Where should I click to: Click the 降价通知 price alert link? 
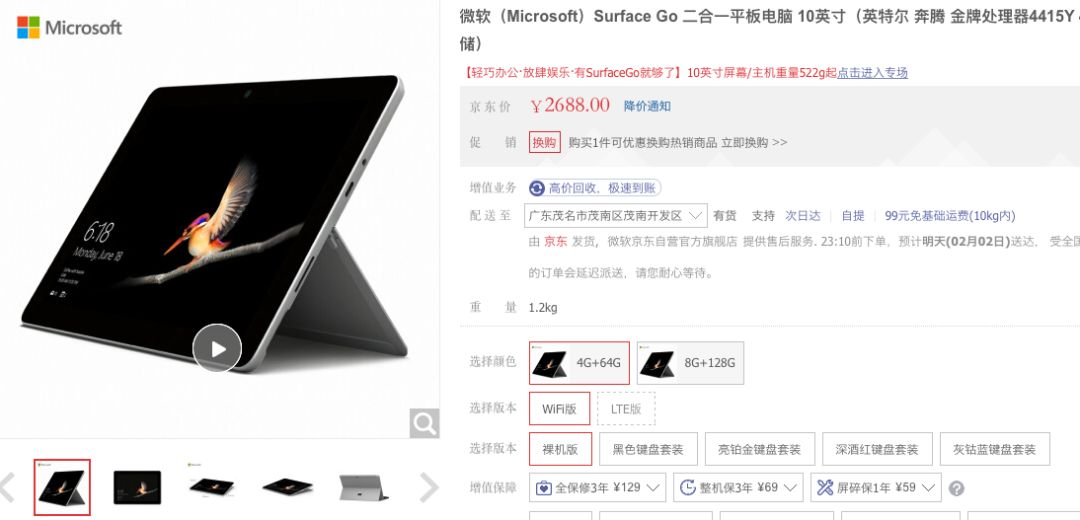[647, 106]
